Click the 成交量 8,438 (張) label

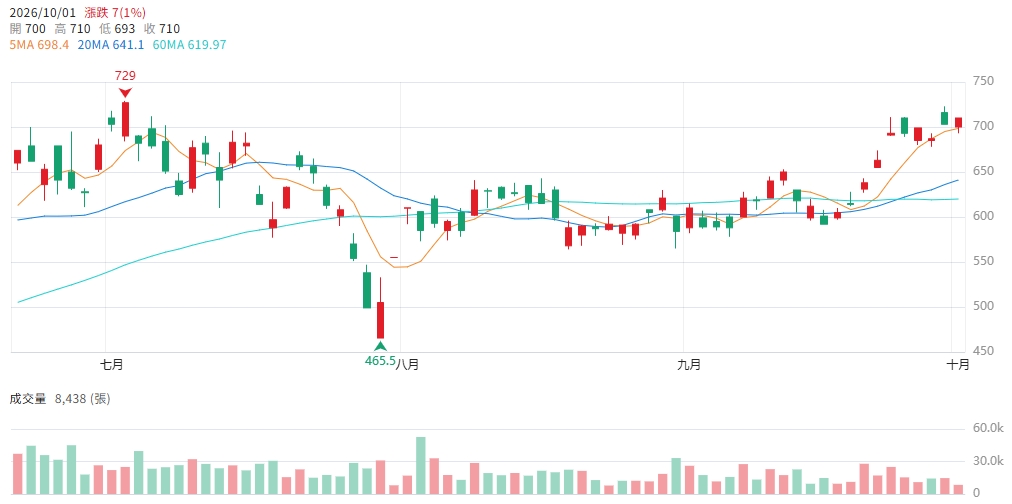(x=59, y=399)
